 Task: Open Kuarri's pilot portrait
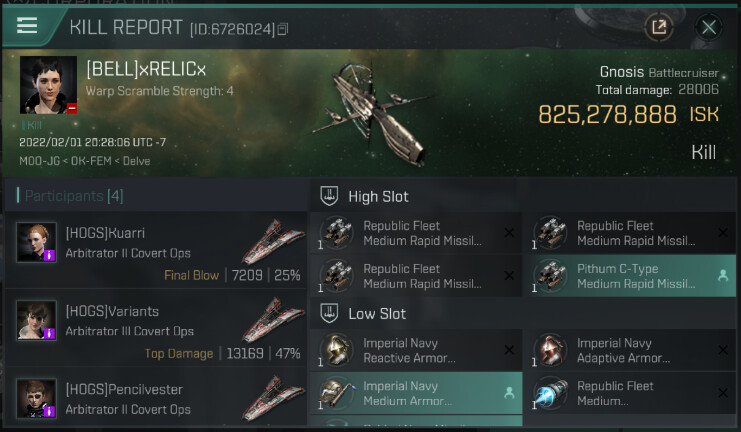pos(37,242)
